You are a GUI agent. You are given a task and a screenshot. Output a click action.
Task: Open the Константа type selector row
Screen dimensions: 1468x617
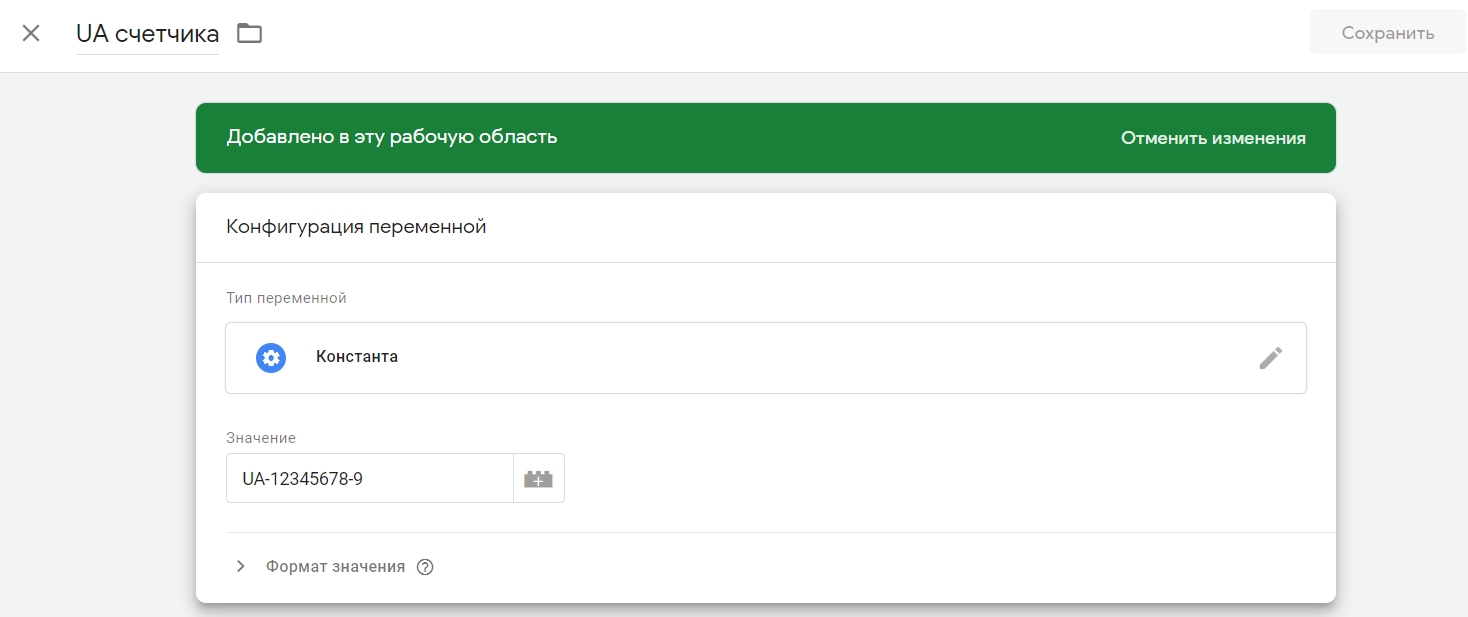765,357
